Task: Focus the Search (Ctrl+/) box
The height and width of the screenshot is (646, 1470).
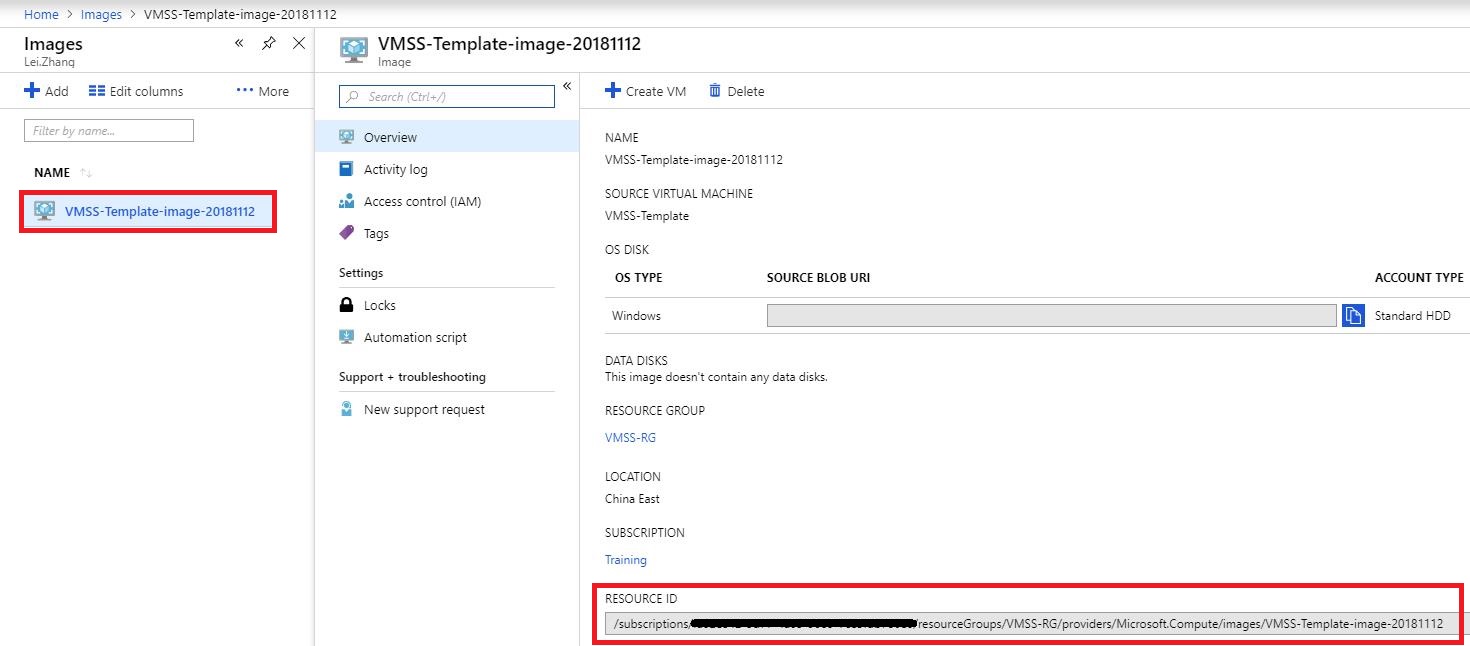Action: pos(447,97)
